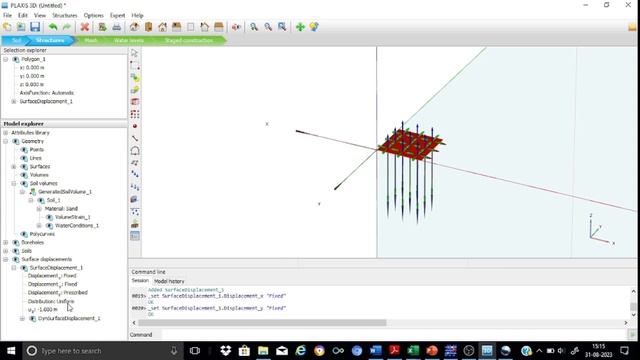Click the Zoom out magnifier icon
The width and height of the screenshot is (640, 360).
(x=268, y=27)
